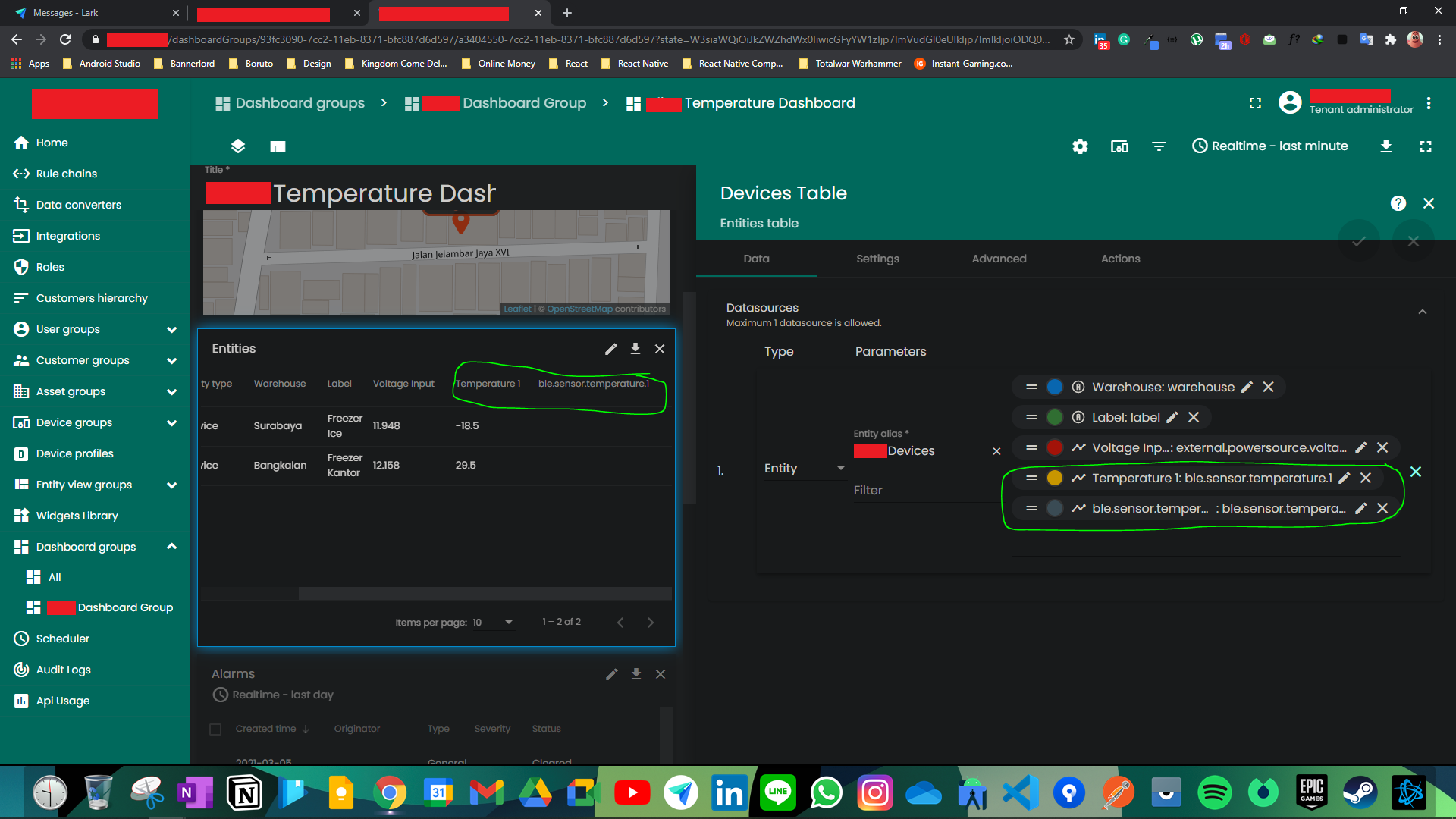Remove the Temperature 1 data key

point(1366,478)
